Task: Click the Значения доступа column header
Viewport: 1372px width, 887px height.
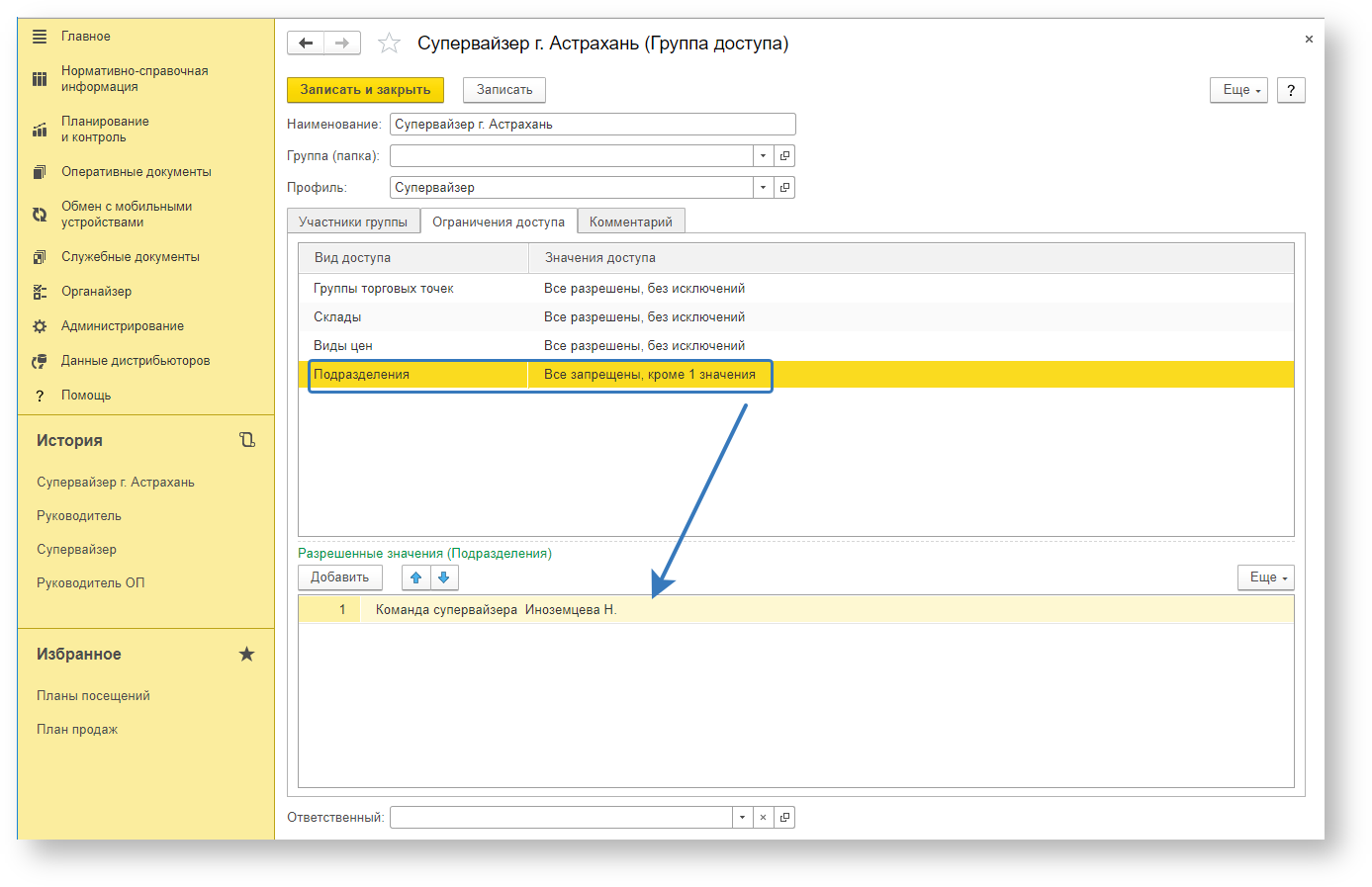Action: (911, 258)
